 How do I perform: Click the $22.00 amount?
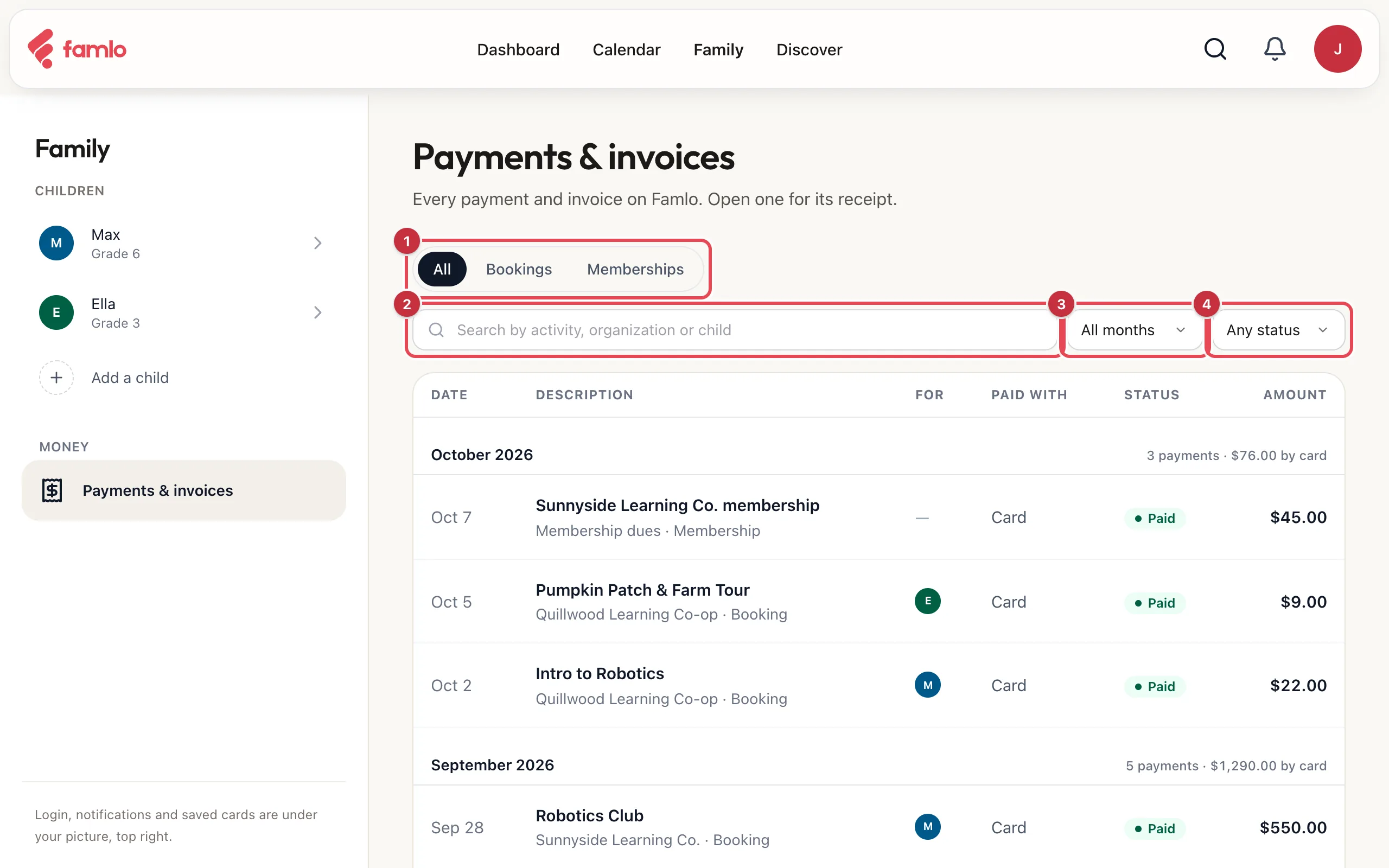(x=1298, y=685)
